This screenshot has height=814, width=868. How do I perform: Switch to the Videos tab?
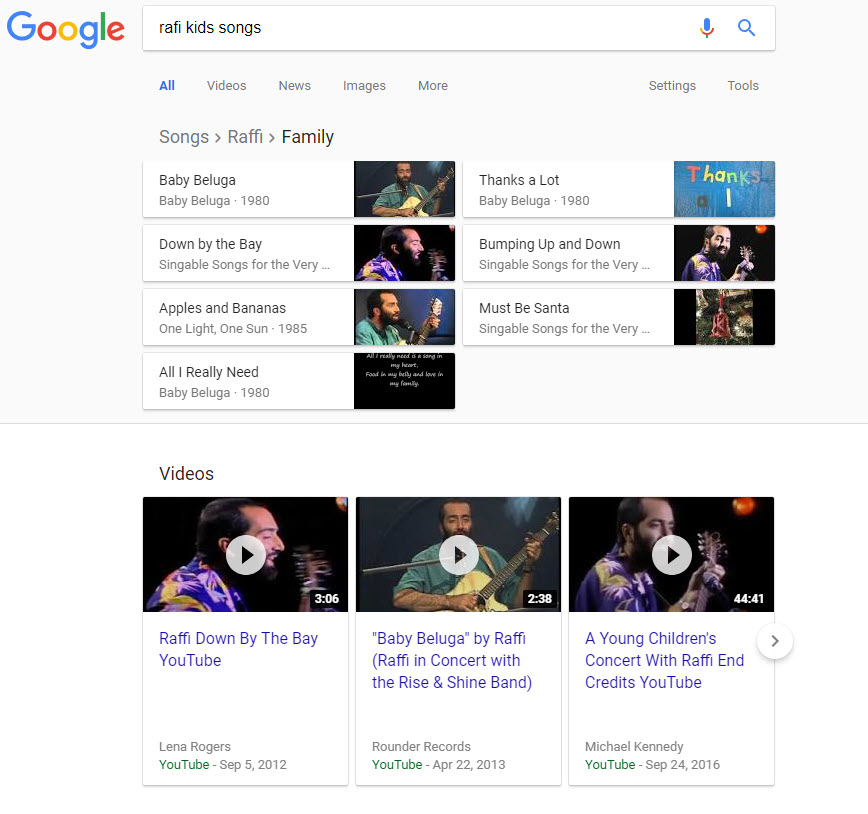click(x=226, y=86)
